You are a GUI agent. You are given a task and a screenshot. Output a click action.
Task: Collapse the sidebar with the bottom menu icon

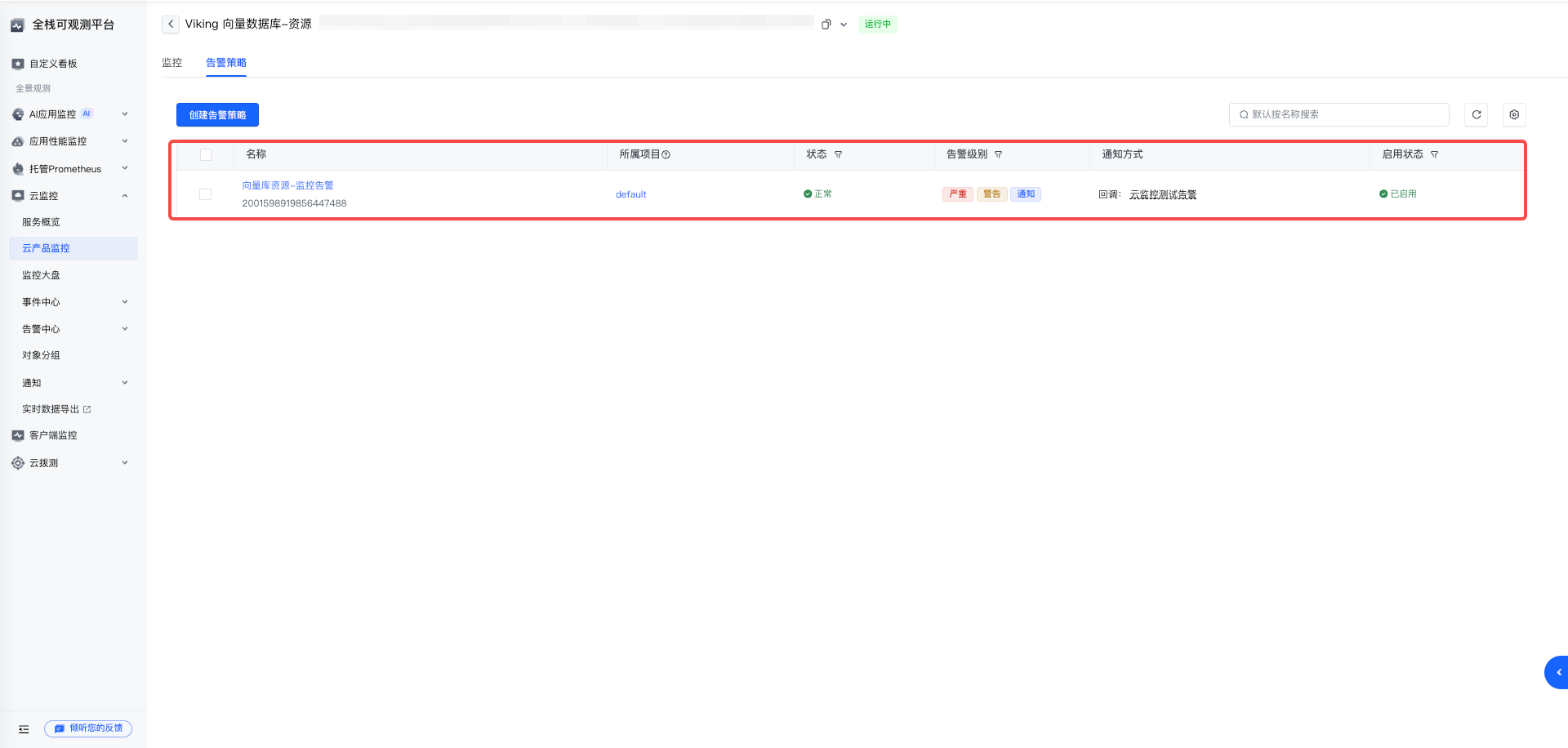[x=24, y=729]
